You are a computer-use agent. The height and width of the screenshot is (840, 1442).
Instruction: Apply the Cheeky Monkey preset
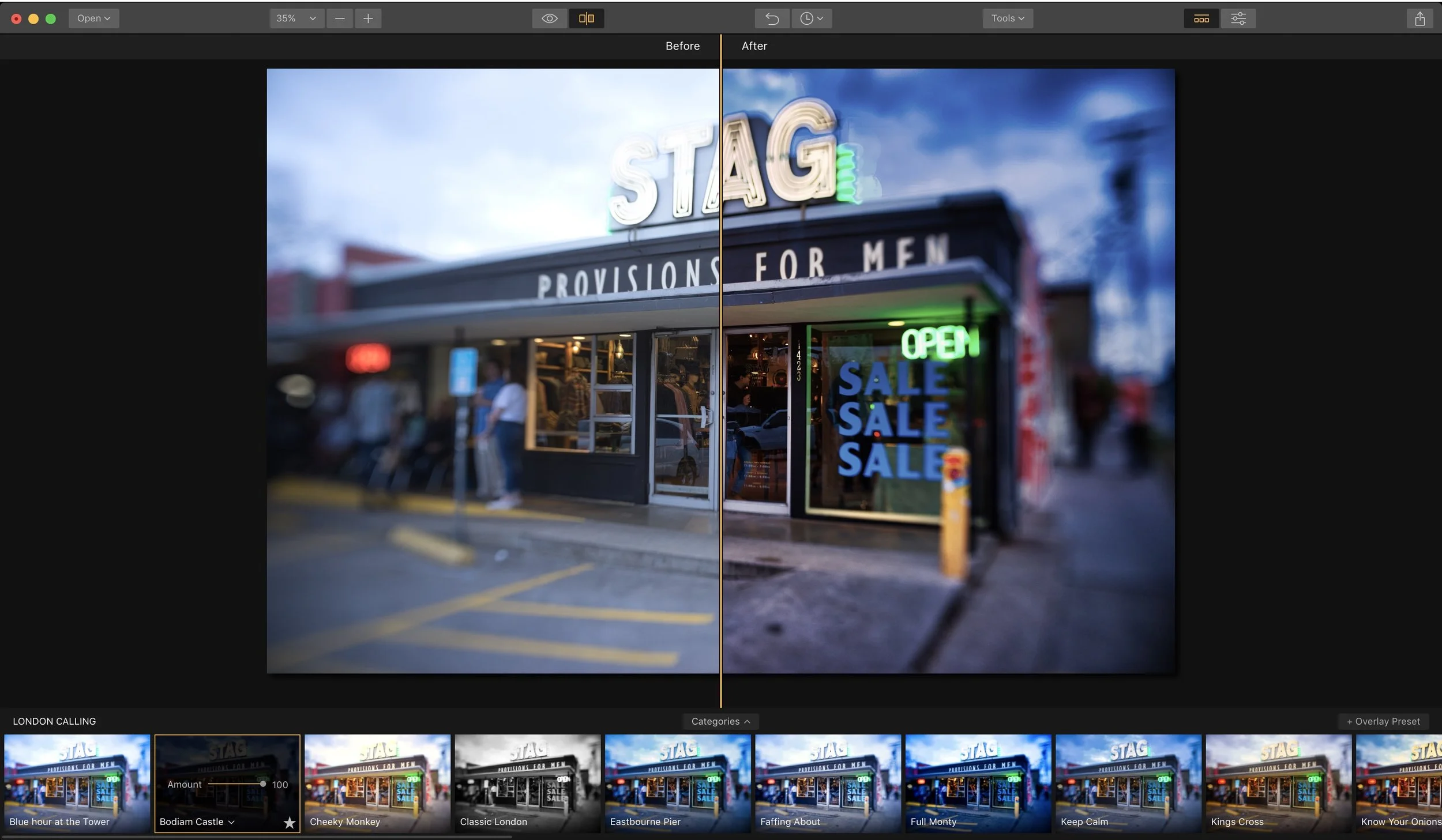point(377,783)
